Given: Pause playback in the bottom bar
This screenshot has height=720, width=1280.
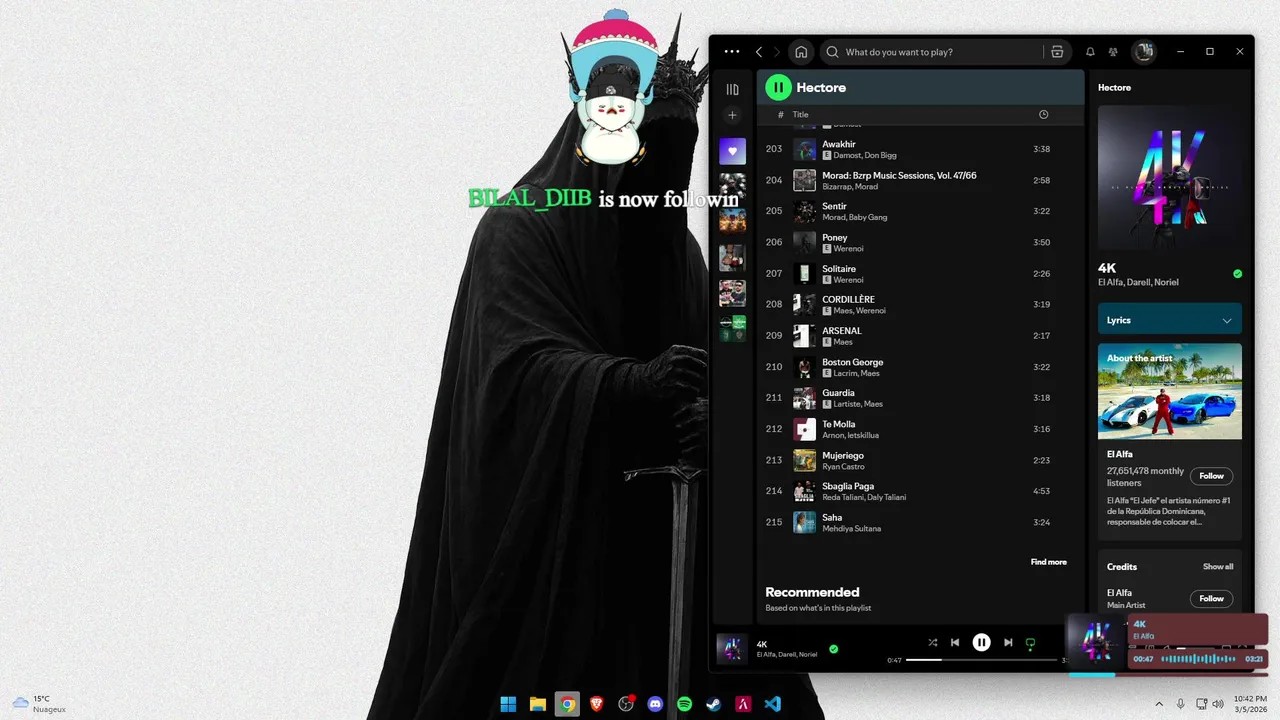Looking at the screenshot, I should tap(982, 642).
